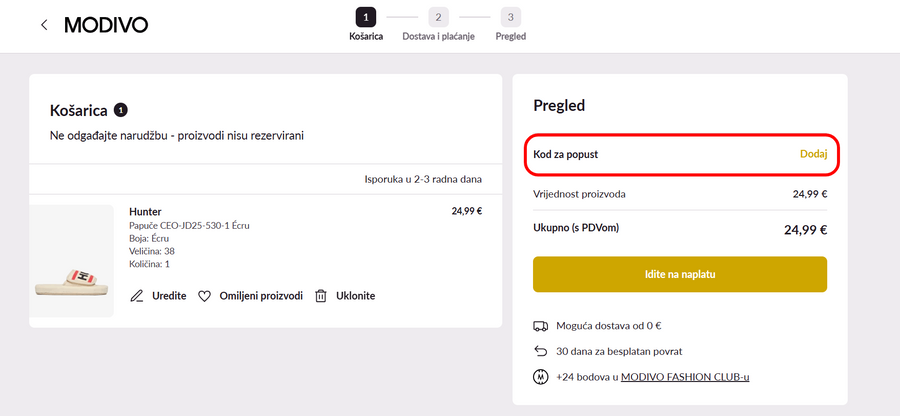Viewport: 900px width, 416px height.
Task: Click the pencil edit icon
Action: [x=137, y=296]
